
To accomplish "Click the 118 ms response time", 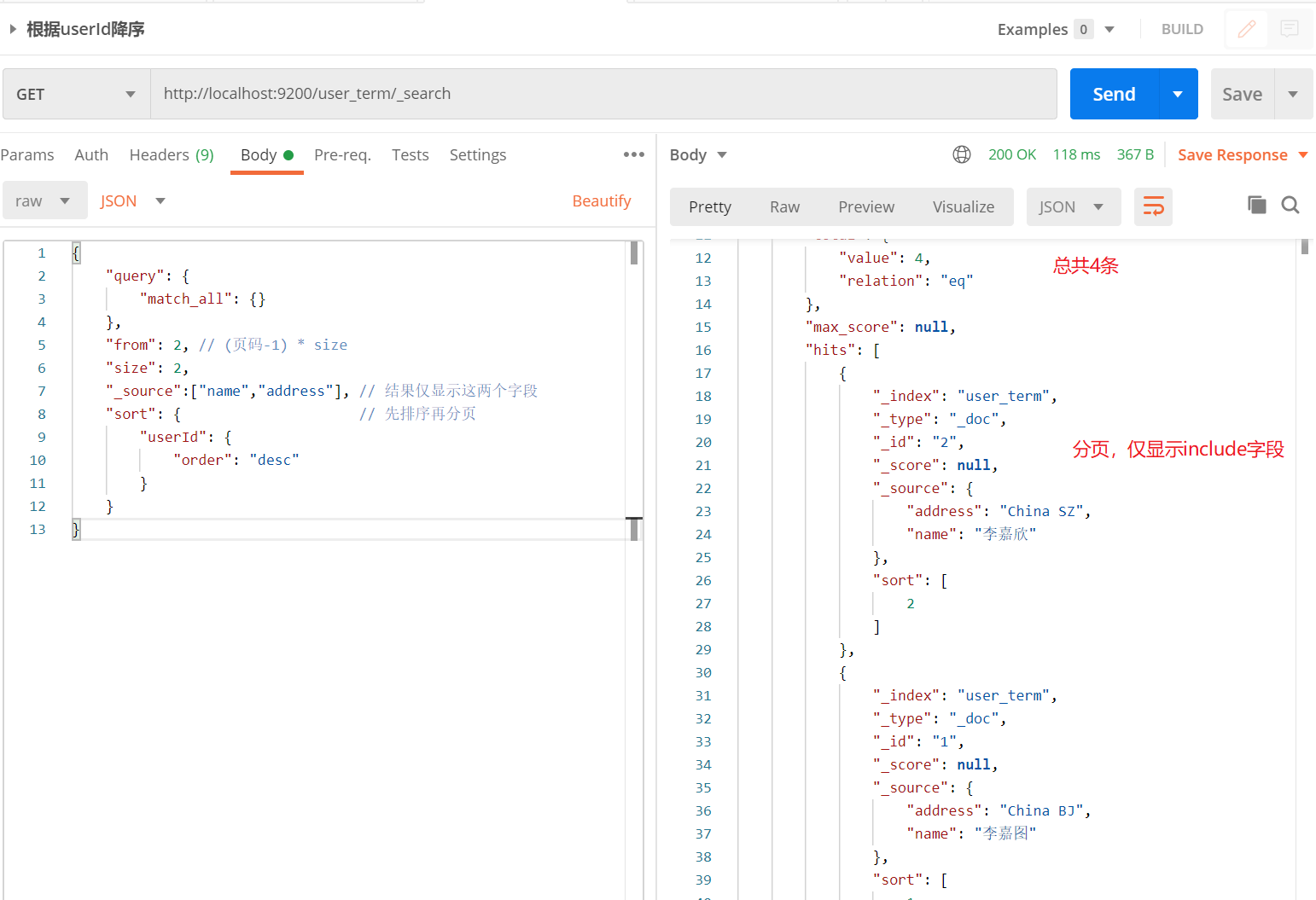I will (x=1076, y=154).
